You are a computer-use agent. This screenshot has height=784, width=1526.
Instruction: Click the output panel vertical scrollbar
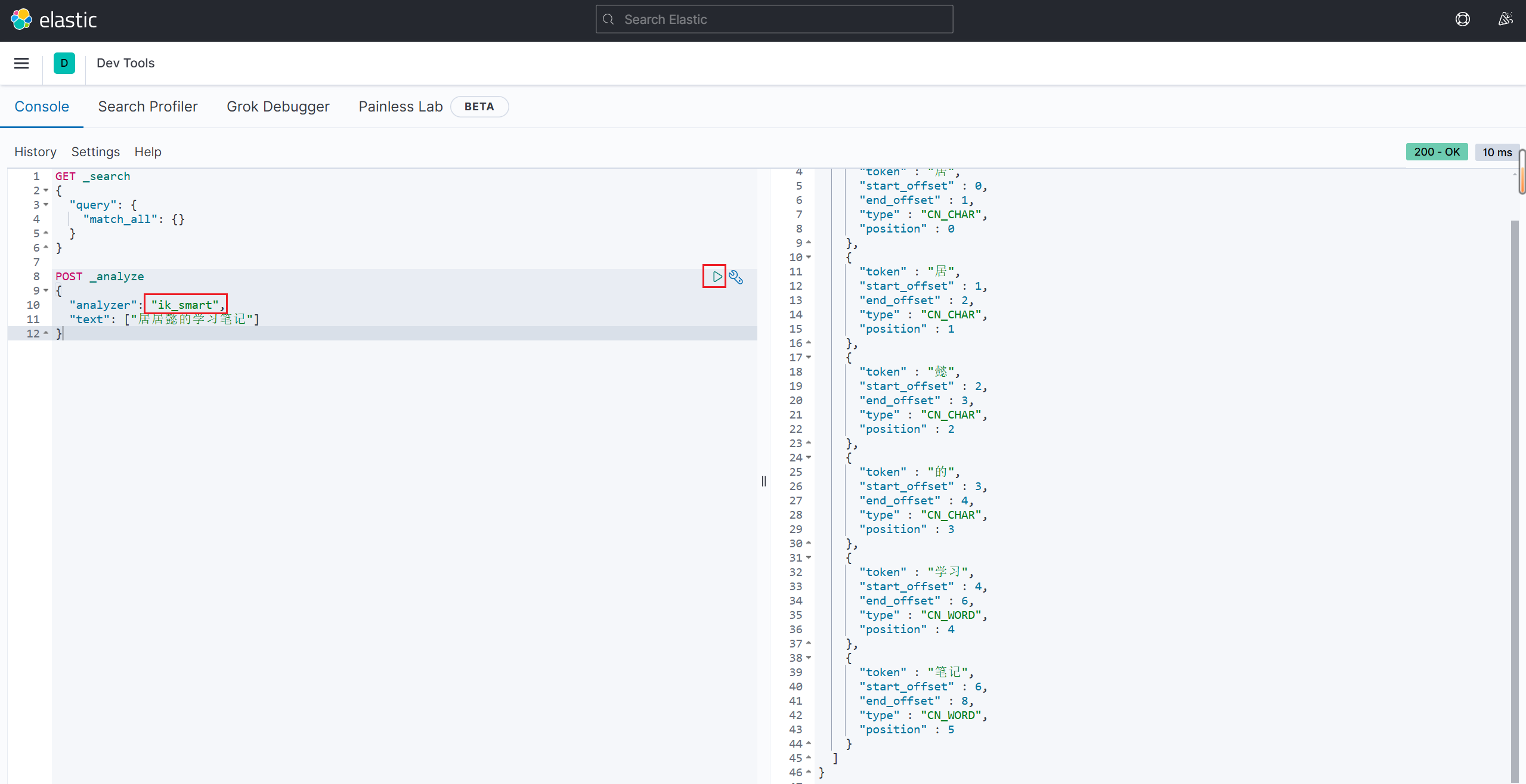1515,501
